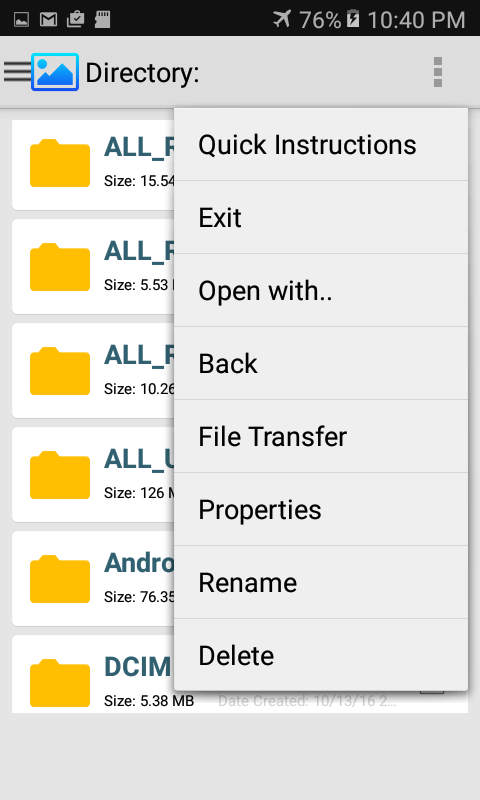The width and height of the screenshot is (480, 800).
Task: Tap the blue picture app icon
Action: (55, 72)
